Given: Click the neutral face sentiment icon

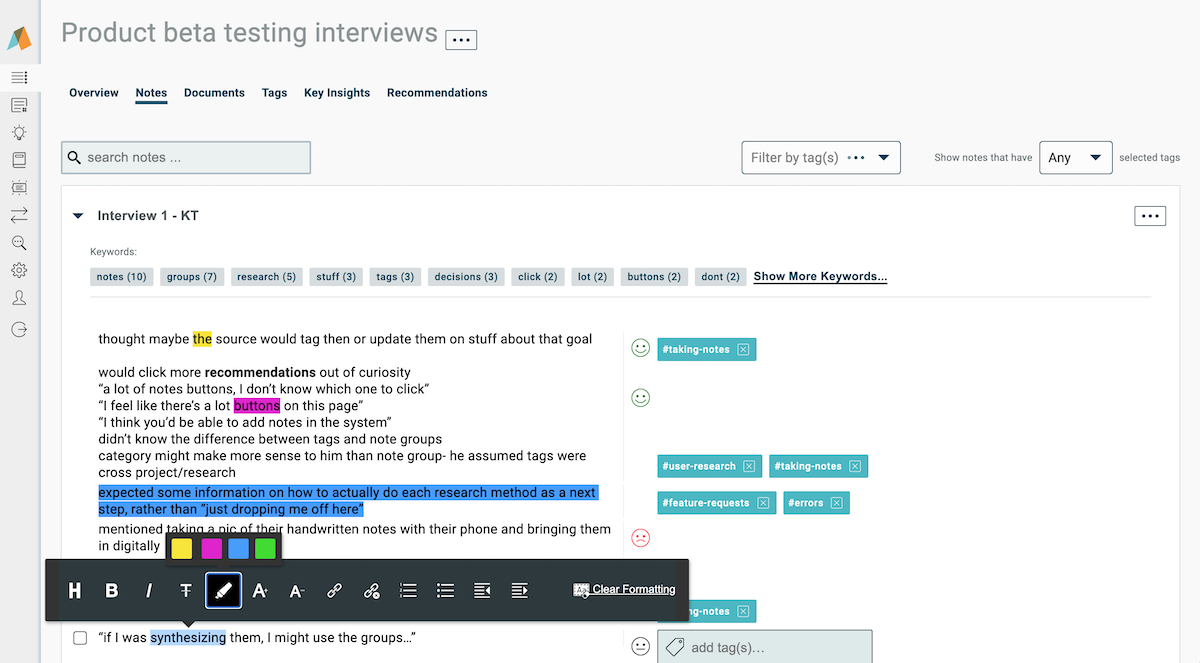Looking at the screenshot, I should (x=641, y=647).
